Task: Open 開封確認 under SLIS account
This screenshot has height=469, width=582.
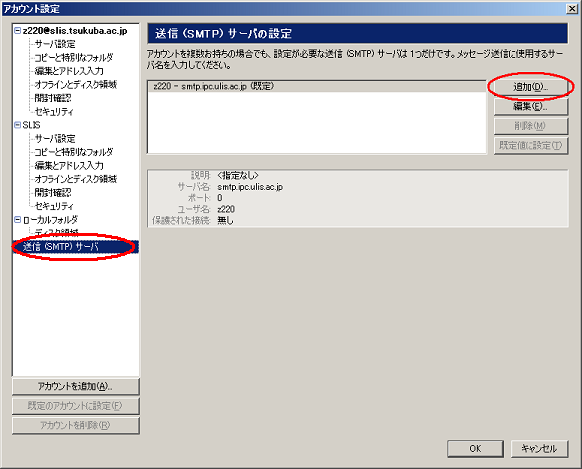Action: (53, 193)
